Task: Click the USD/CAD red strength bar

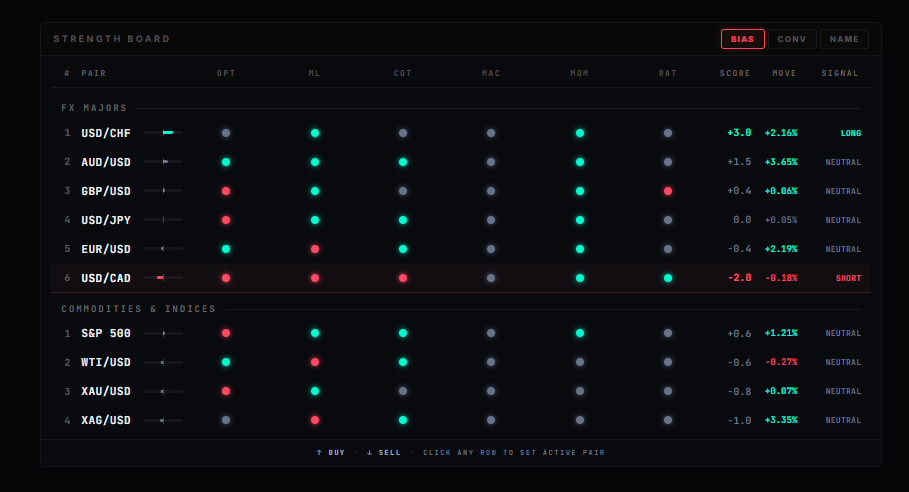Action: [162, 278]
